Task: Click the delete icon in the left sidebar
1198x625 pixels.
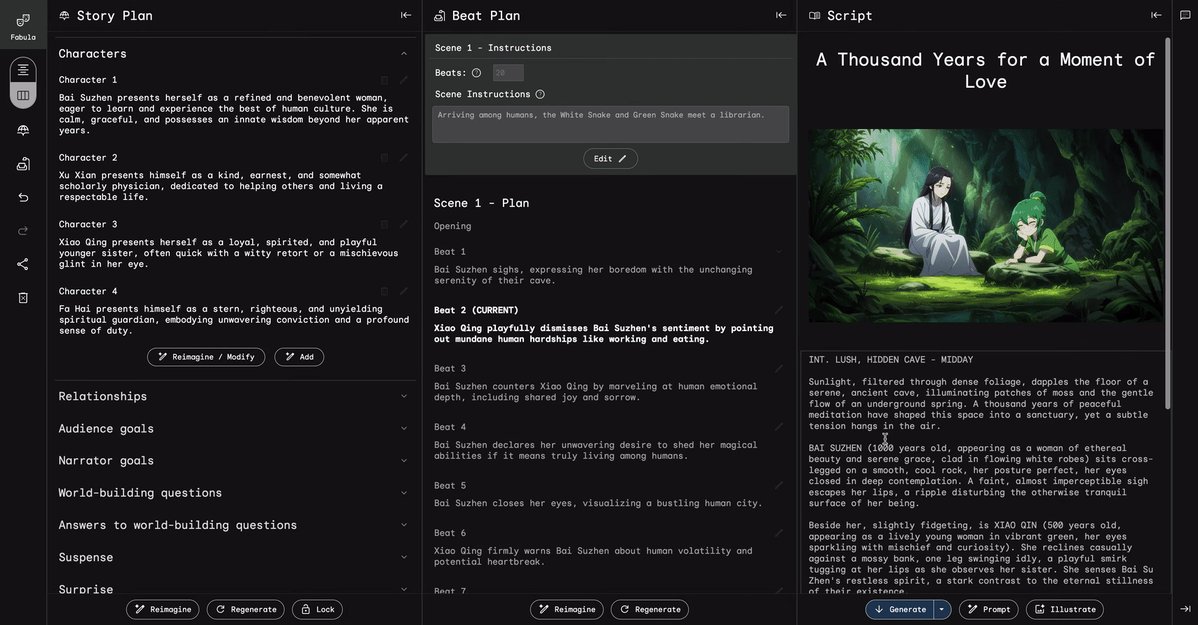Action: [23, 298]
